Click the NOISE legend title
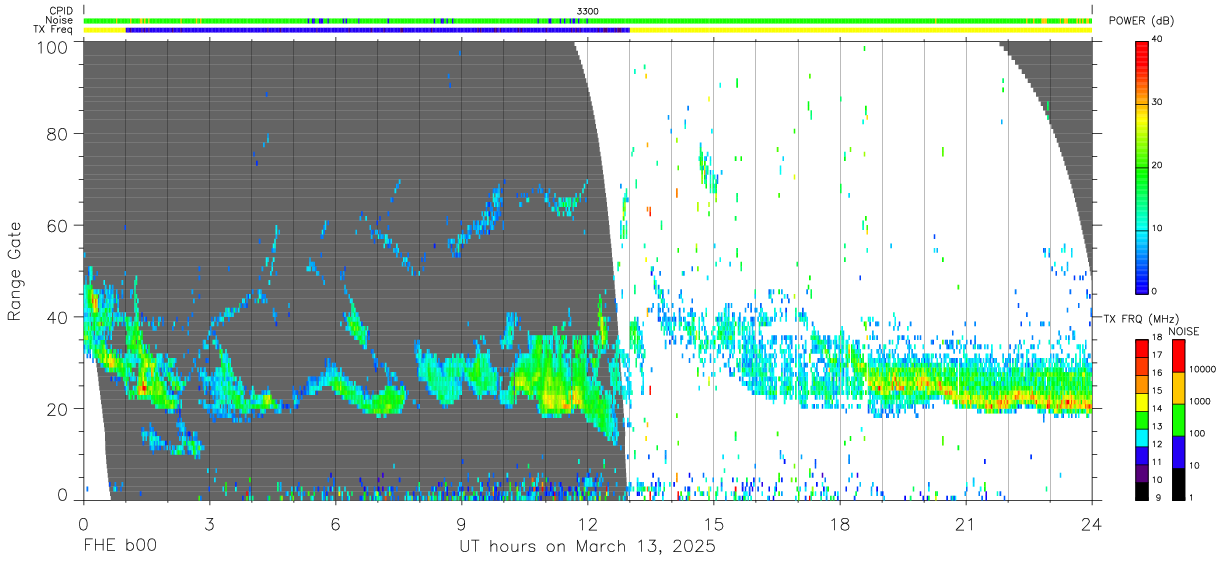Viewport: 1228px width, 567px height. pos(1184,331)
